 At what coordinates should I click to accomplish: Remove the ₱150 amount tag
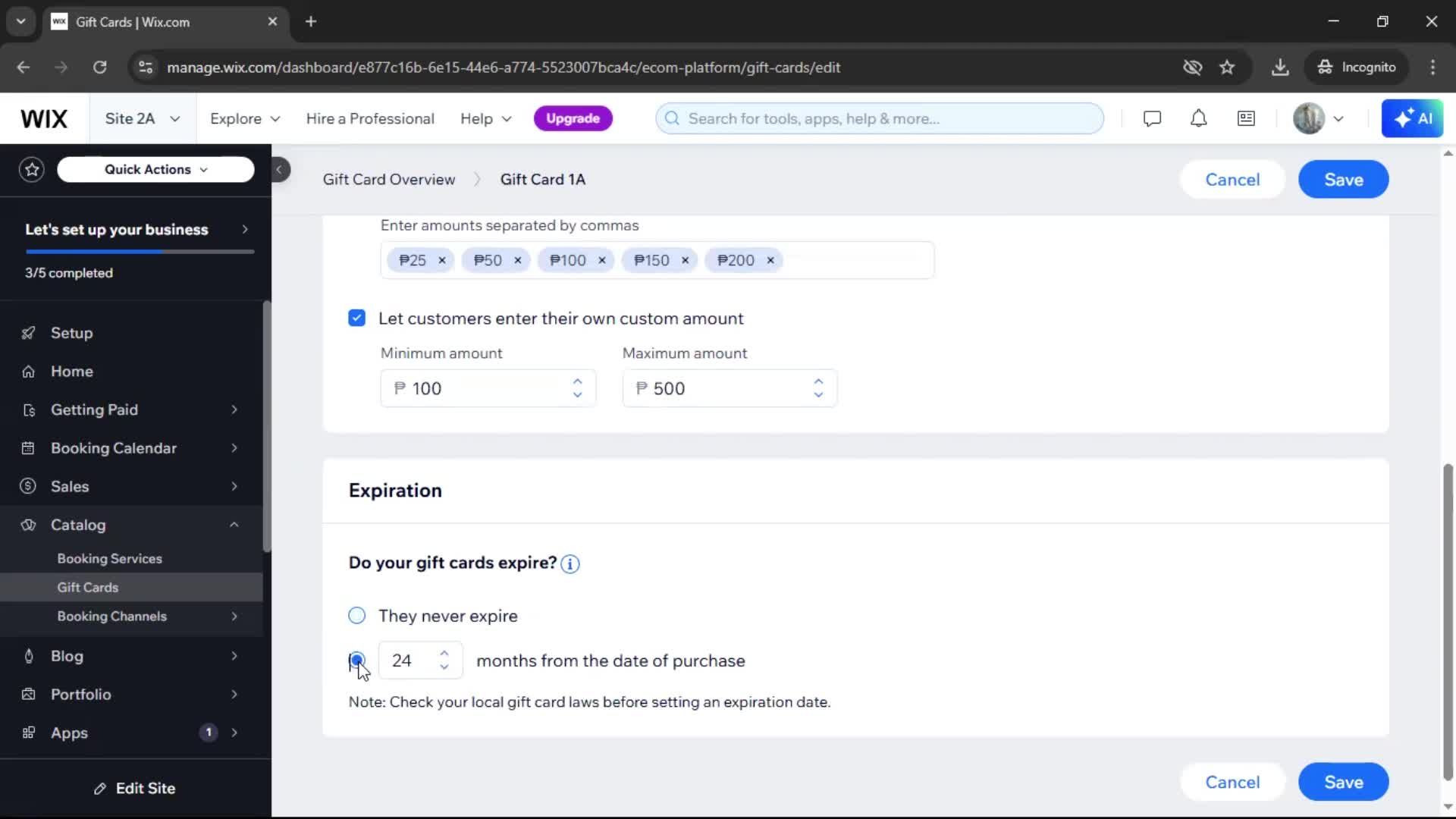[x=685, y=260]
